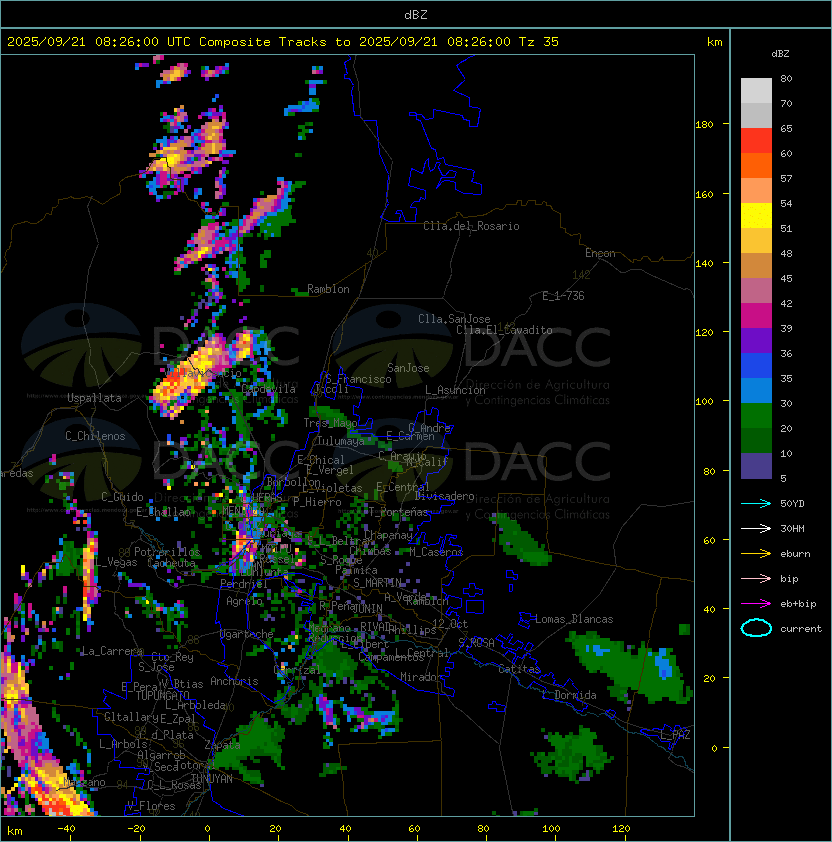The height and width of the screenshot is (842, 832).
Task: Click the 'Composite Tracks' header text
Action: point(263,42)
